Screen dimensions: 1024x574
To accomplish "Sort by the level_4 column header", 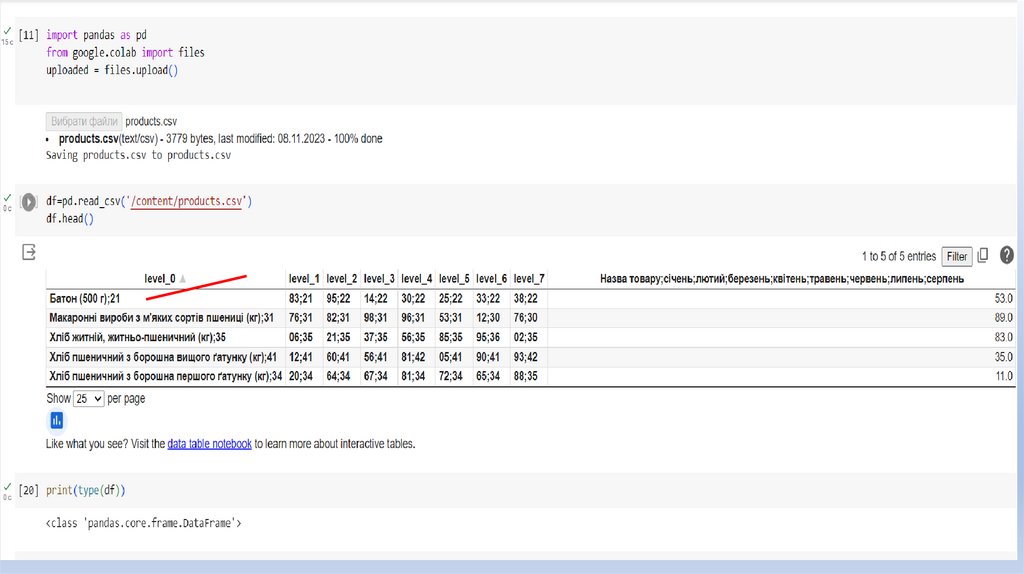I will pos(417,279).
